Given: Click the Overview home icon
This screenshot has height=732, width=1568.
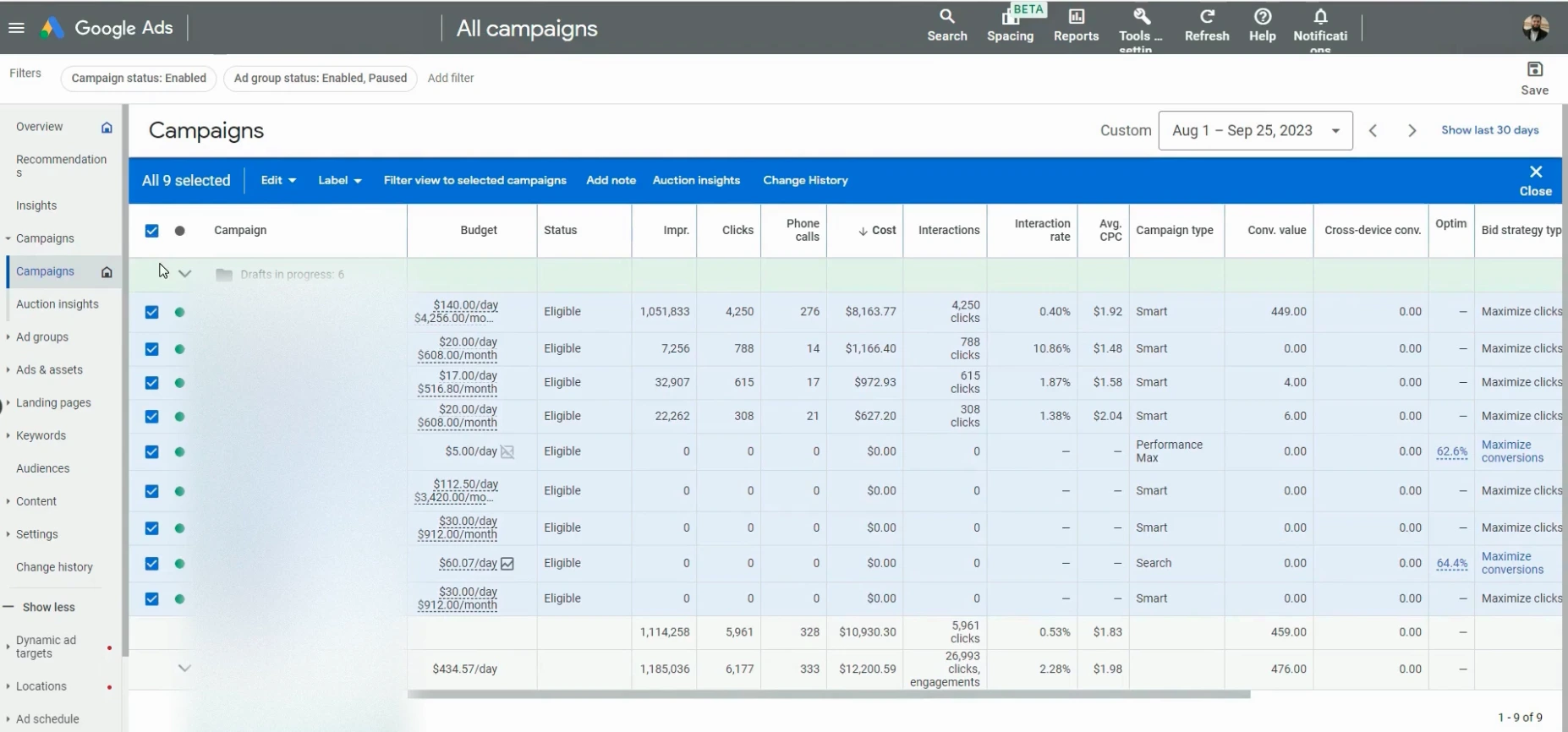Looking at the screenshot, I should tap(107, 127).
